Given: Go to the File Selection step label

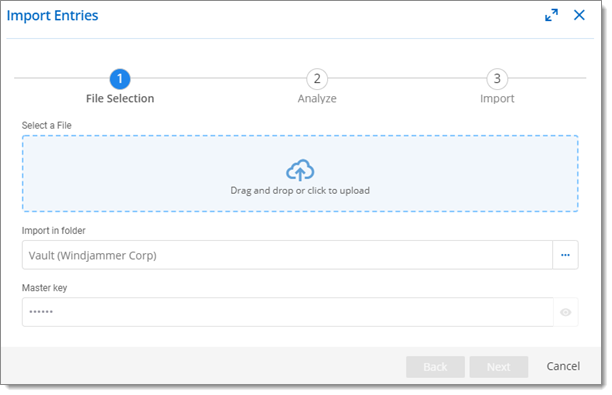Looking at the screenshot, I should pyautogui.click(x=120, y=98).
